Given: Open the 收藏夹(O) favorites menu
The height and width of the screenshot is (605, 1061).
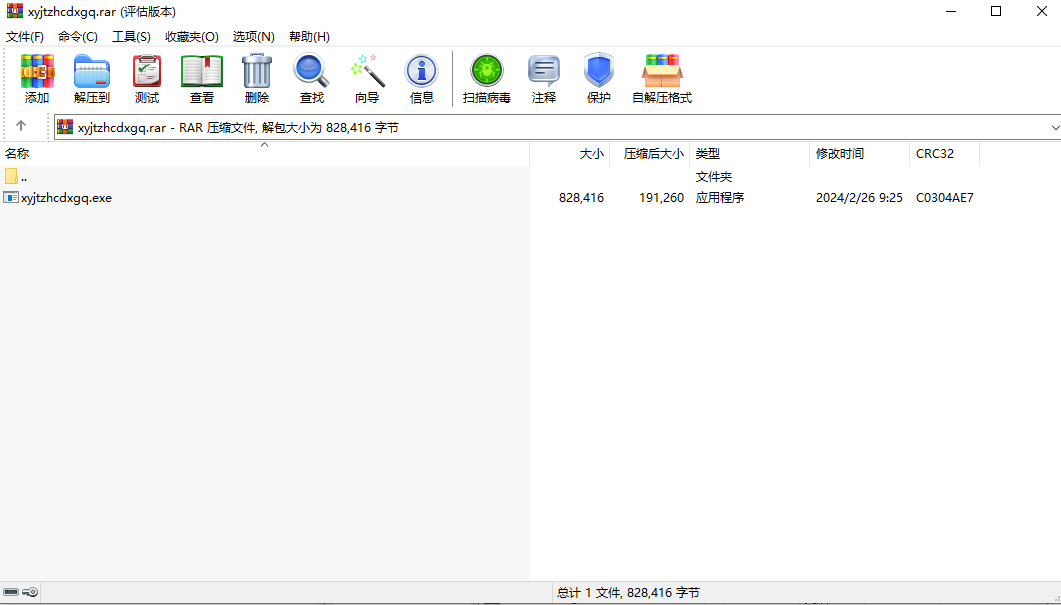Looking at the screenshot, I should [x=192, y=37].
